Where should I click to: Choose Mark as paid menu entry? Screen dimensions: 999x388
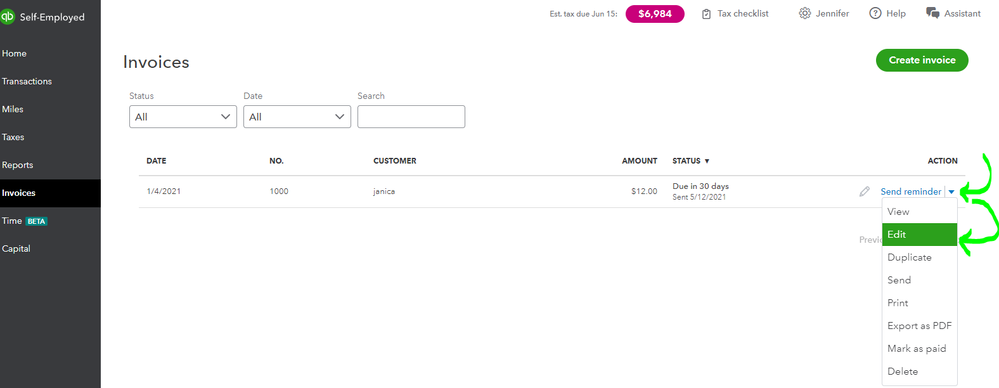point(919,349)
